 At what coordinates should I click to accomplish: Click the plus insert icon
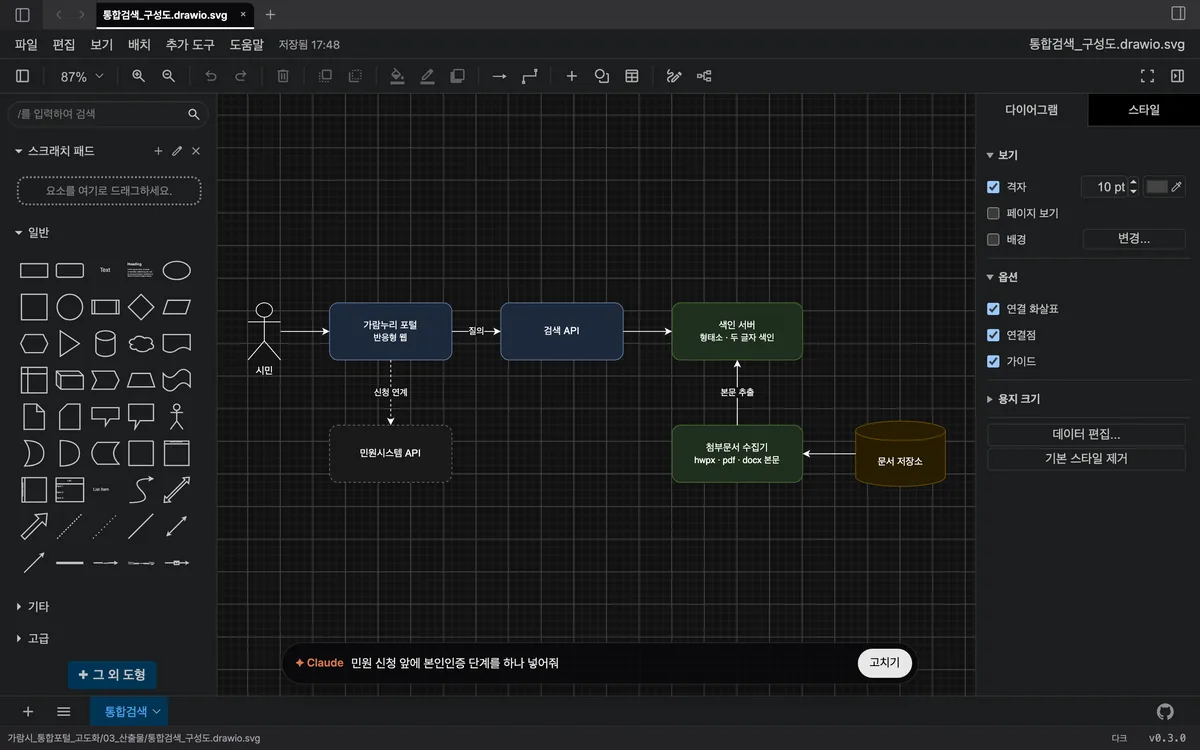click(572, 76)
